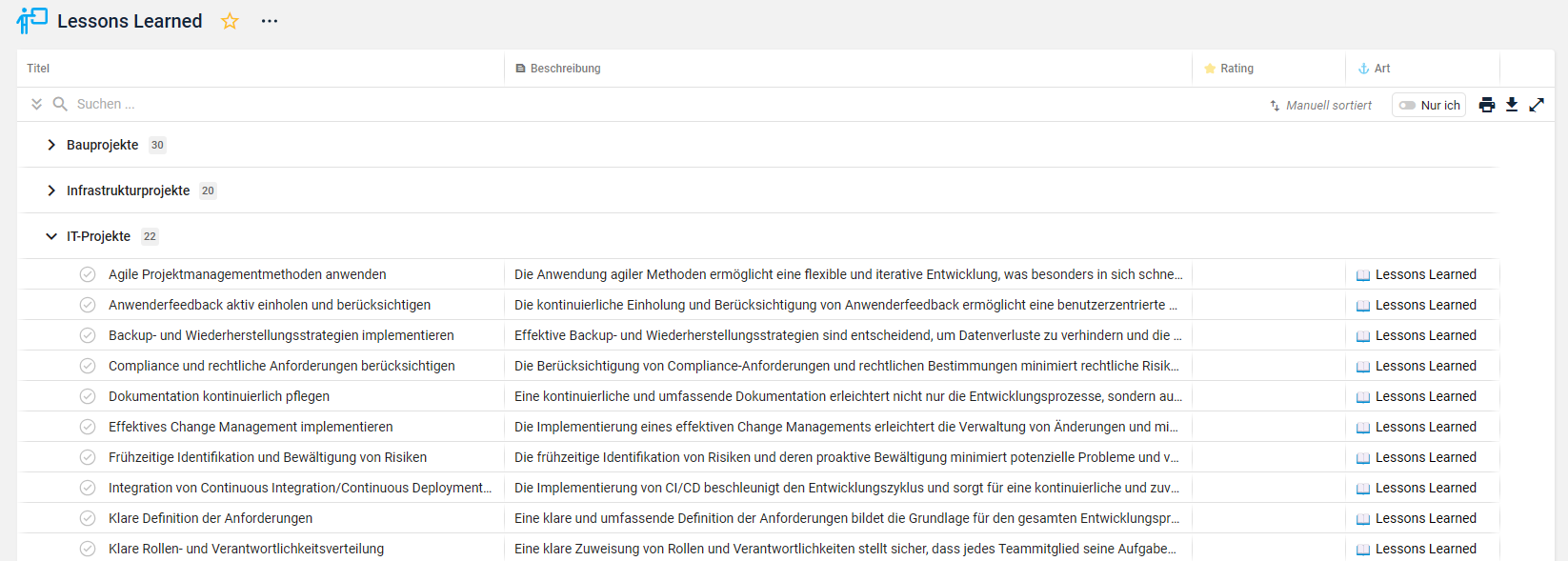Click the Beschreibung column header
The height and width of the screenshot is (561, 1568).
click(565, 69)
